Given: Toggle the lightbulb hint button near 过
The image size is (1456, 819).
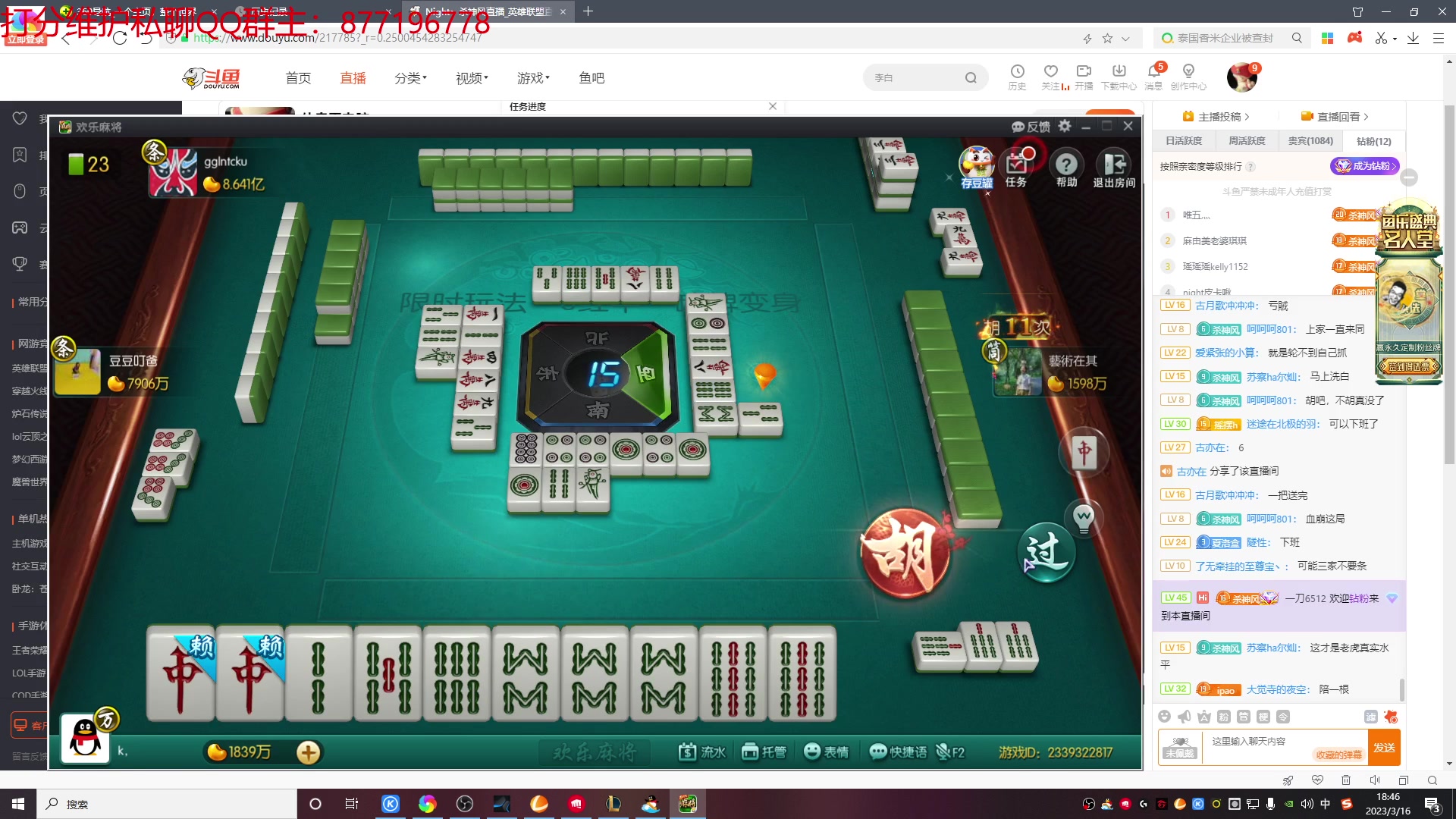Looking at the screenshot, I should point(1084,519).
